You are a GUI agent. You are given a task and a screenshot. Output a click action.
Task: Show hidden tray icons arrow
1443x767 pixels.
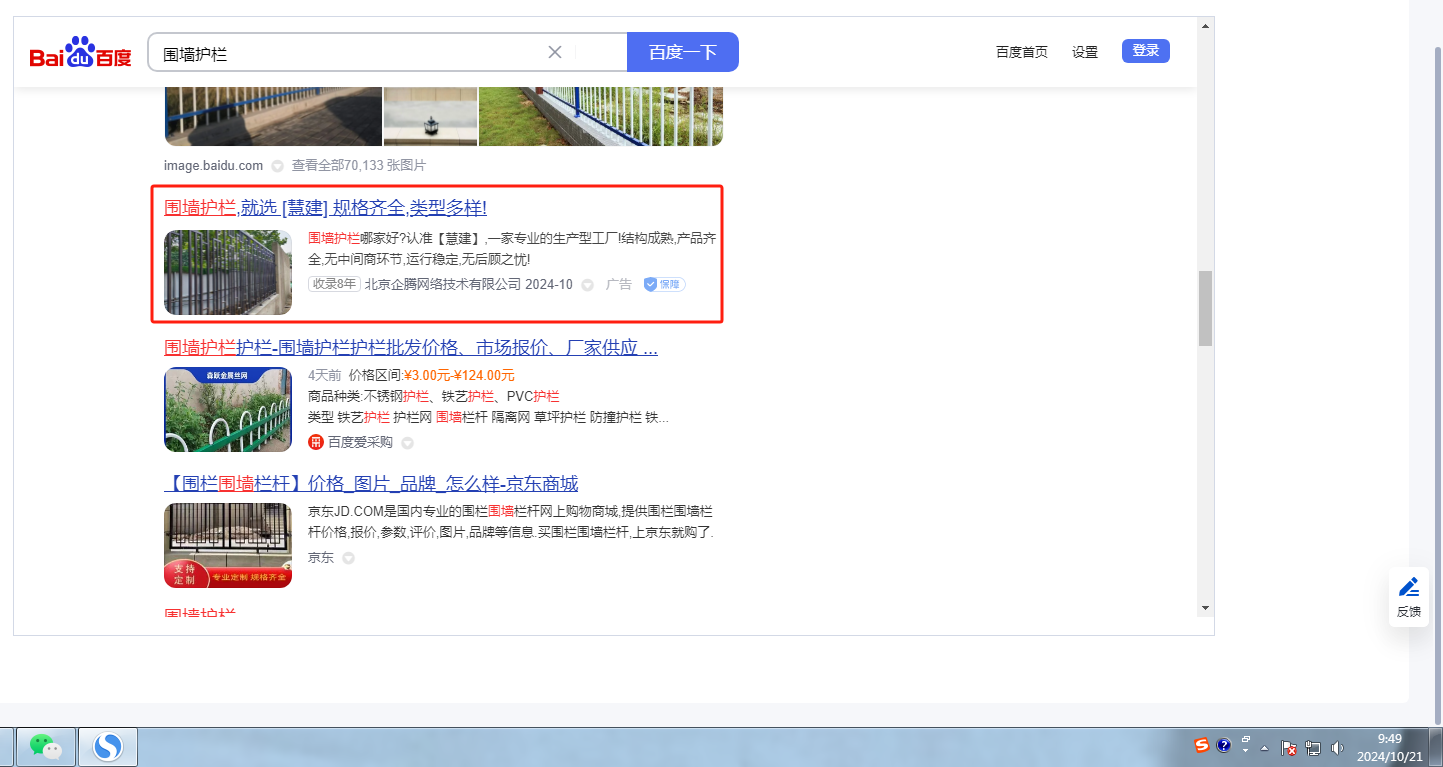pyautogui.click(x=1265, y=748)
